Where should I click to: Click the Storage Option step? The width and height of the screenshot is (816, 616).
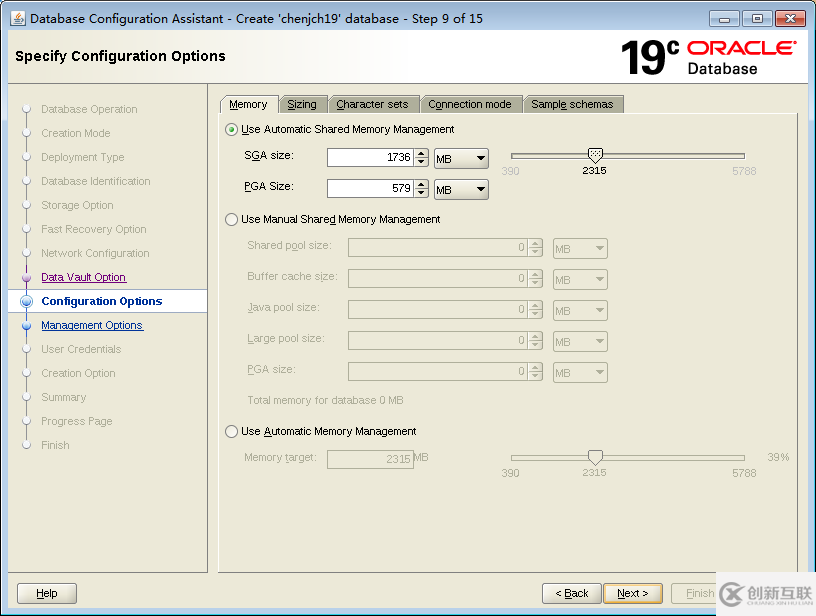click(x=78, y=205)
